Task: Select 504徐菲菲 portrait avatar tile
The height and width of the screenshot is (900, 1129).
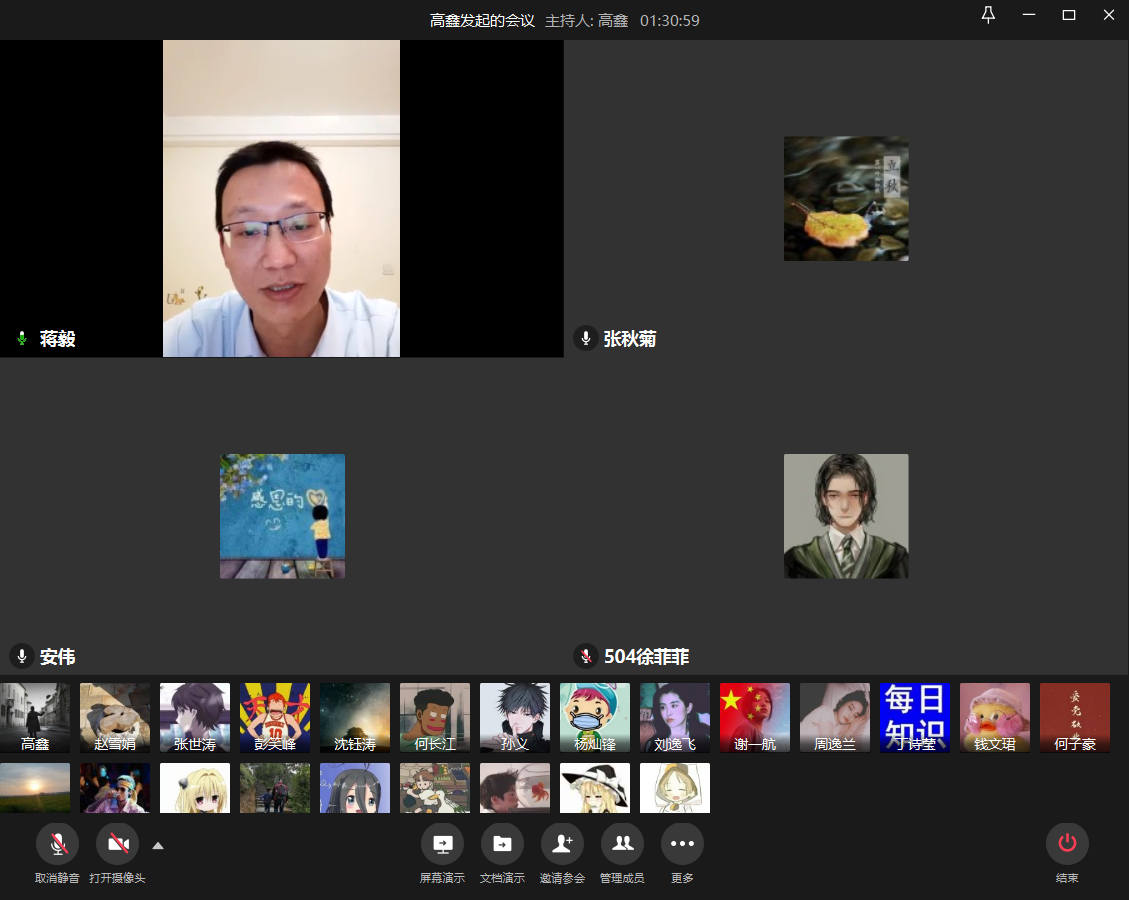Action: click(846, 516)
